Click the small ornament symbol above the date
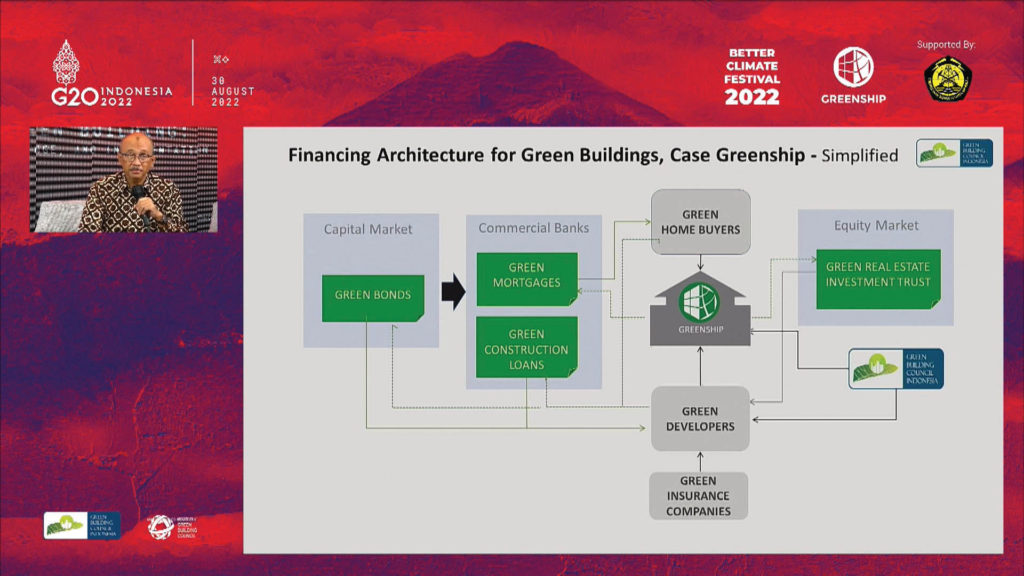1024x576 pixels. (x=221, y=59)
